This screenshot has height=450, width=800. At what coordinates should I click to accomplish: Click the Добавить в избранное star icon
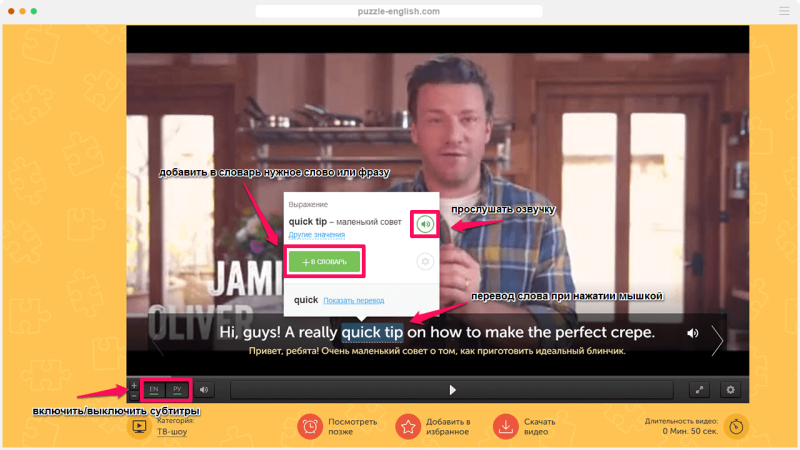click(408, 427)
